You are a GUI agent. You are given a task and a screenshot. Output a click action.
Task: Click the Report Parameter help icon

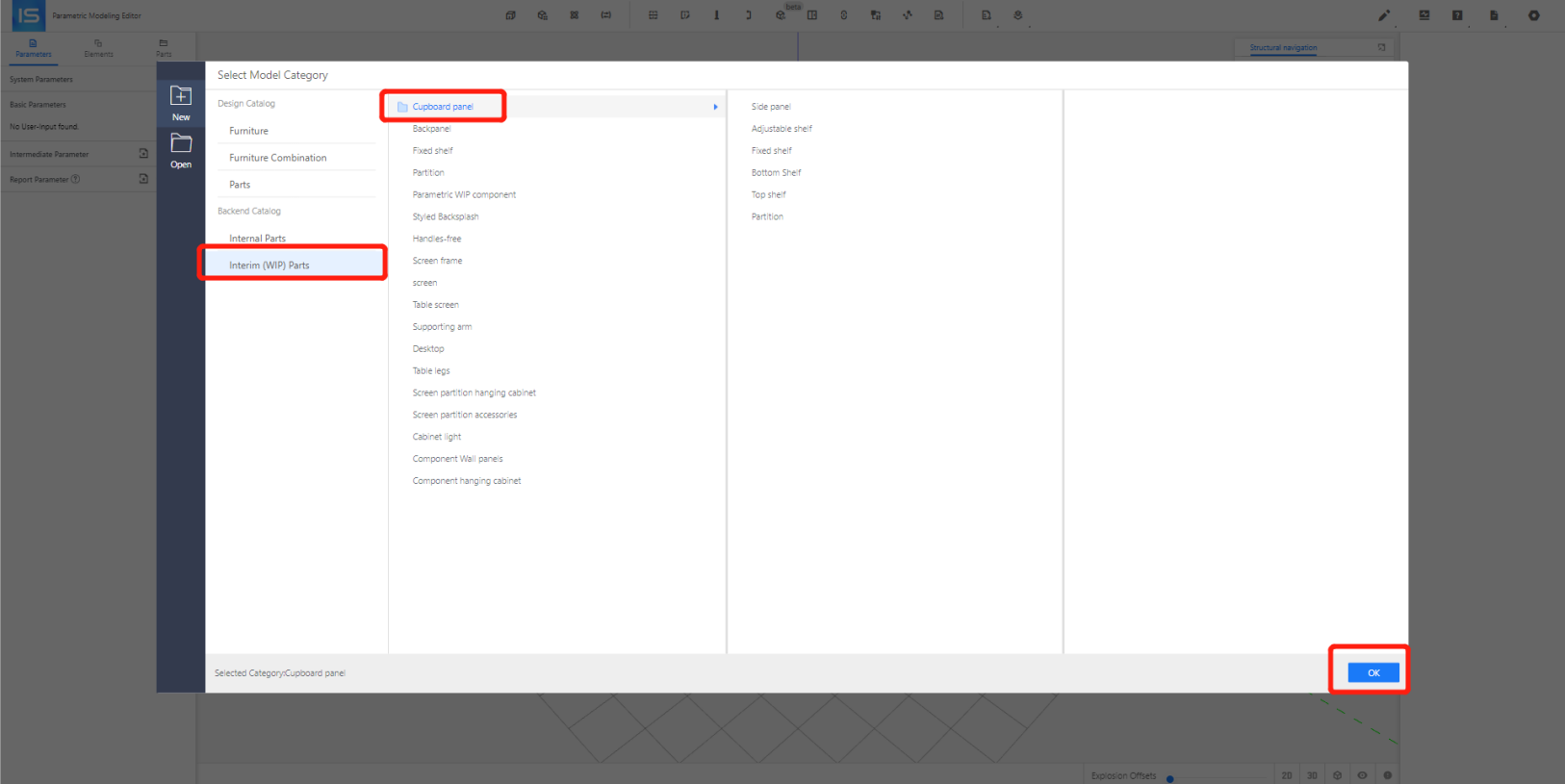point(76,179)
